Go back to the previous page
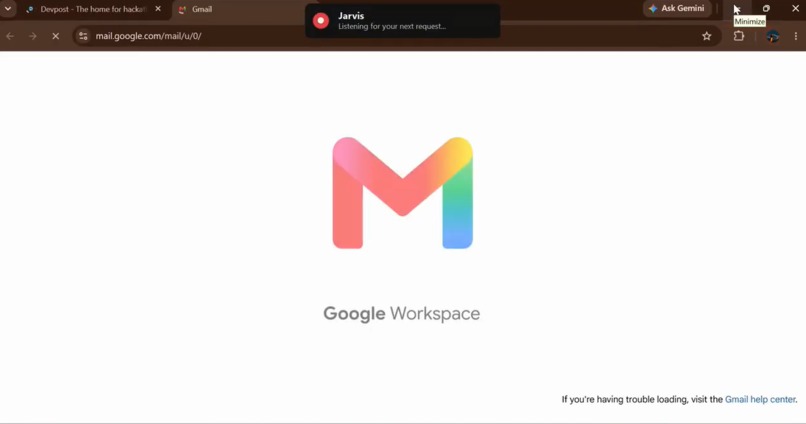The height and width of the screenshot is (424, 806). pos(10,36)
